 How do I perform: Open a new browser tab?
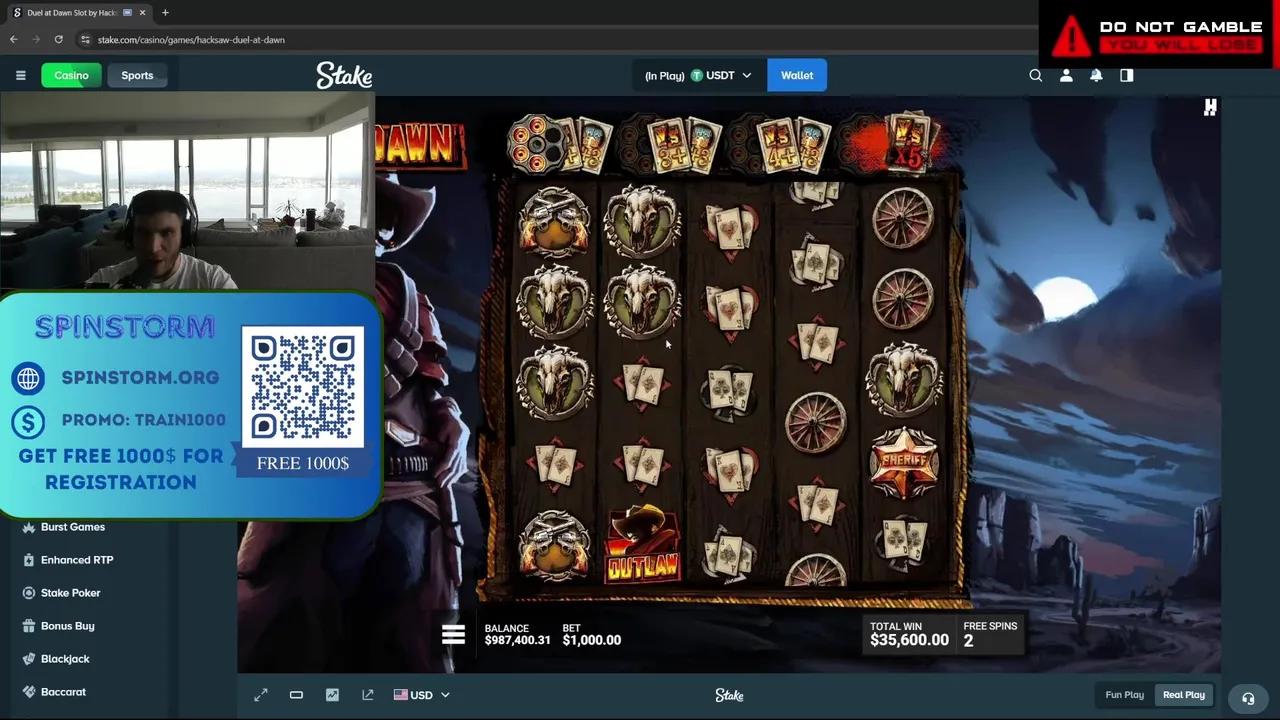[165, 12]
